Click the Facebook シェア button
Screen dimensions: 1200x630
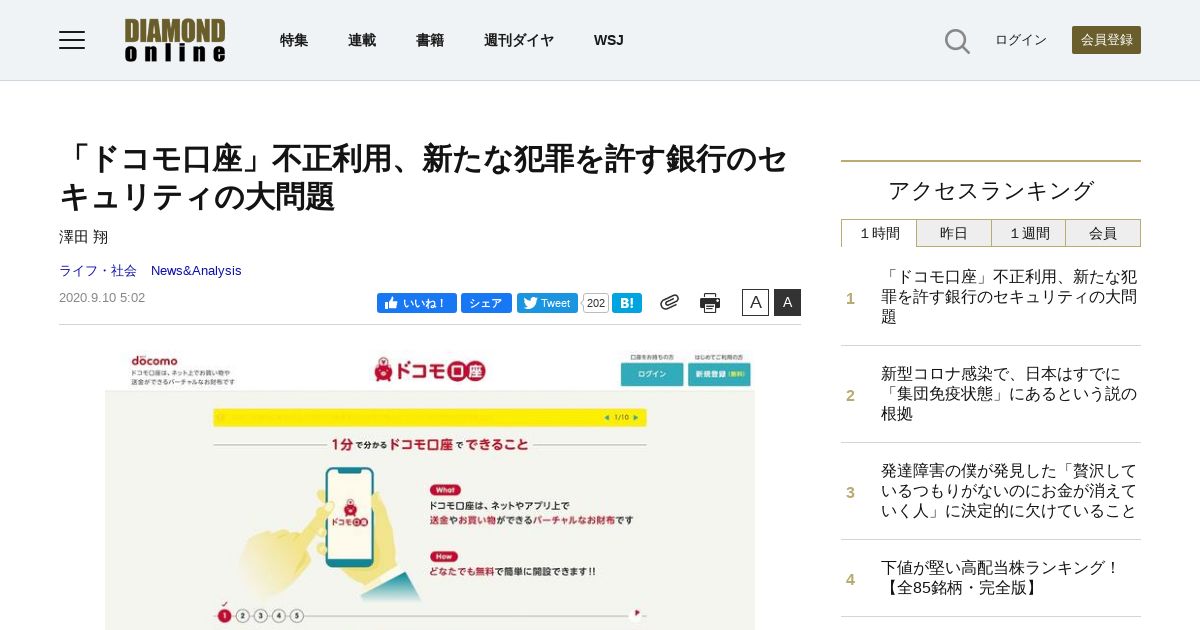(x=486, y=303)
